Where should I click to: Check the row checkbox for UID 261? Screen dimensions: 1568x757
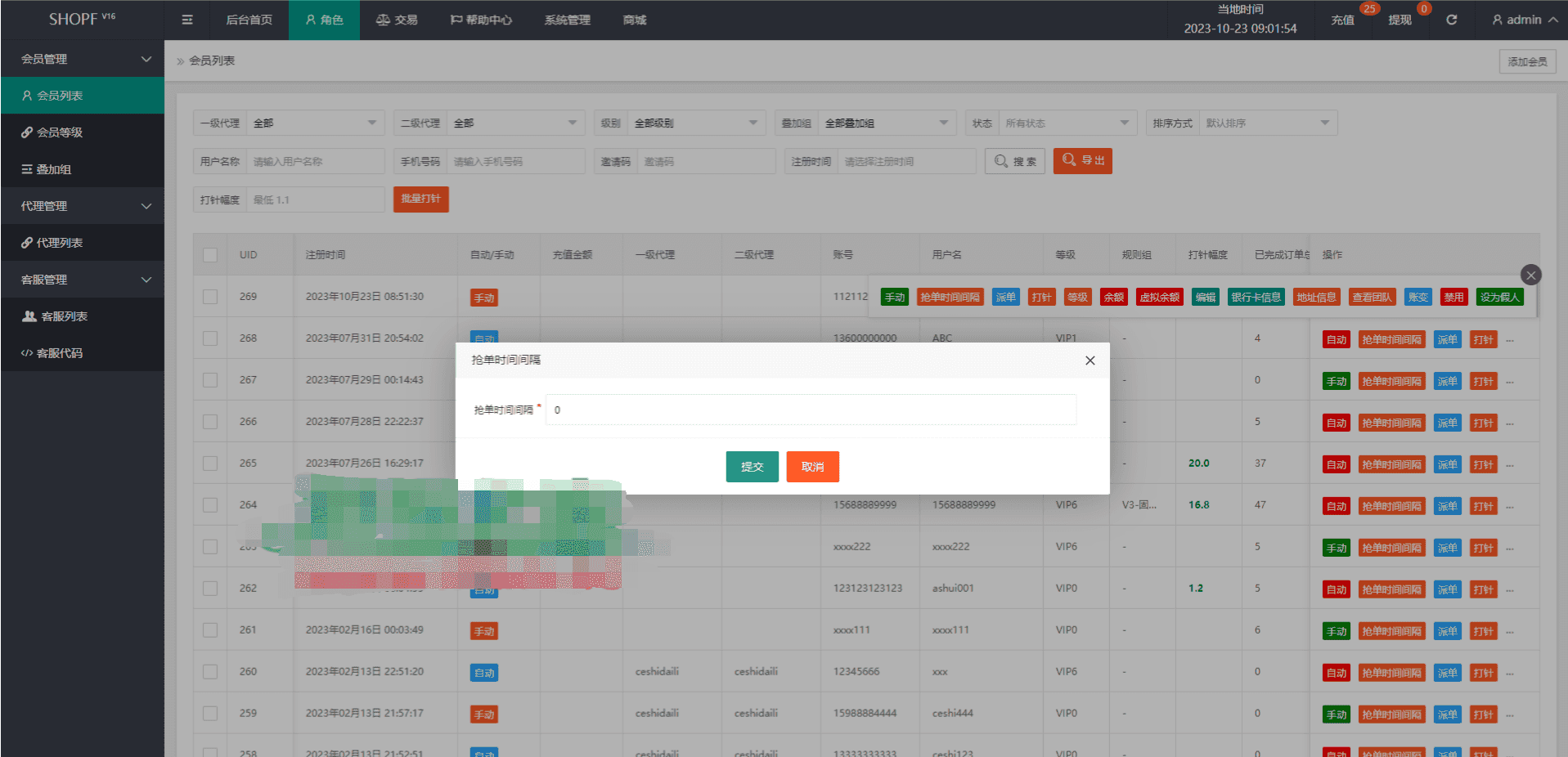(210, 630)
